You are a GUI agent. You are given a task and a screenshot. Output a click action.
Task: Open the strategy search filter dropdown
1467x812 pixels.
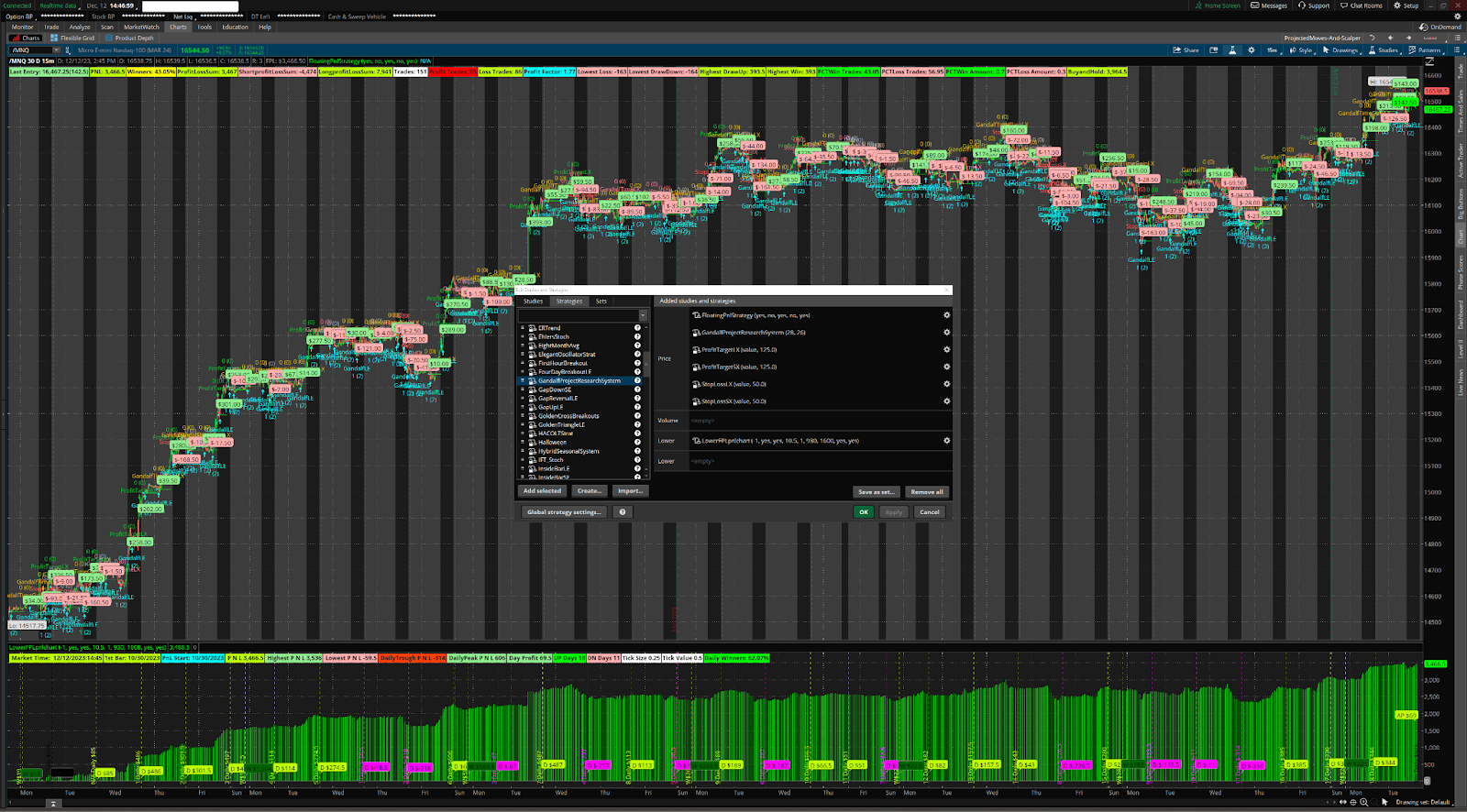click(x=642, y=315)
